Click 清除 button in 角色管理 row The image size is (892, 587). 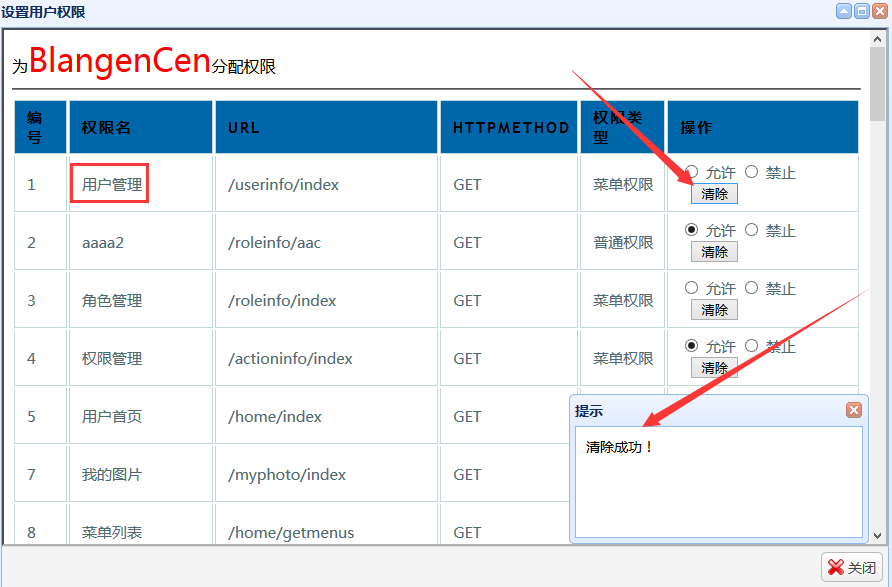pyautogui.click(x=714, y=310)
